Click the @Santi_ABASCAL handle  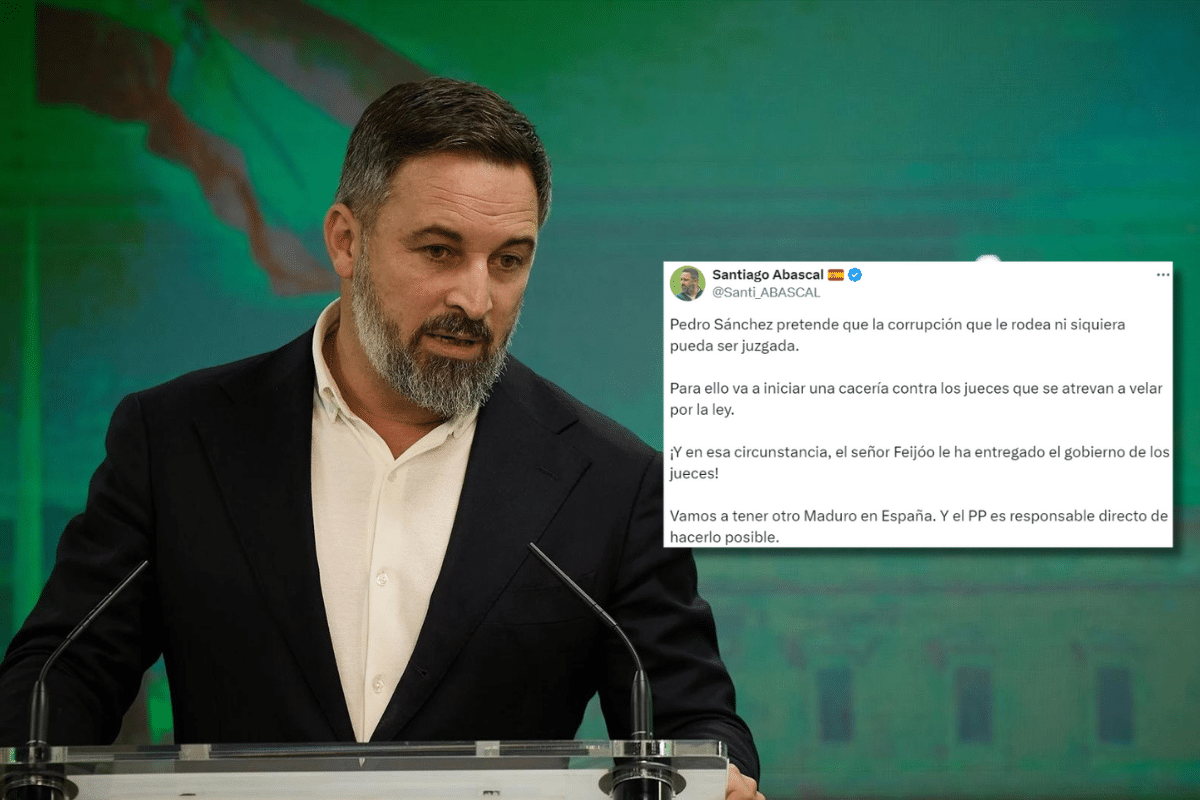752,292
